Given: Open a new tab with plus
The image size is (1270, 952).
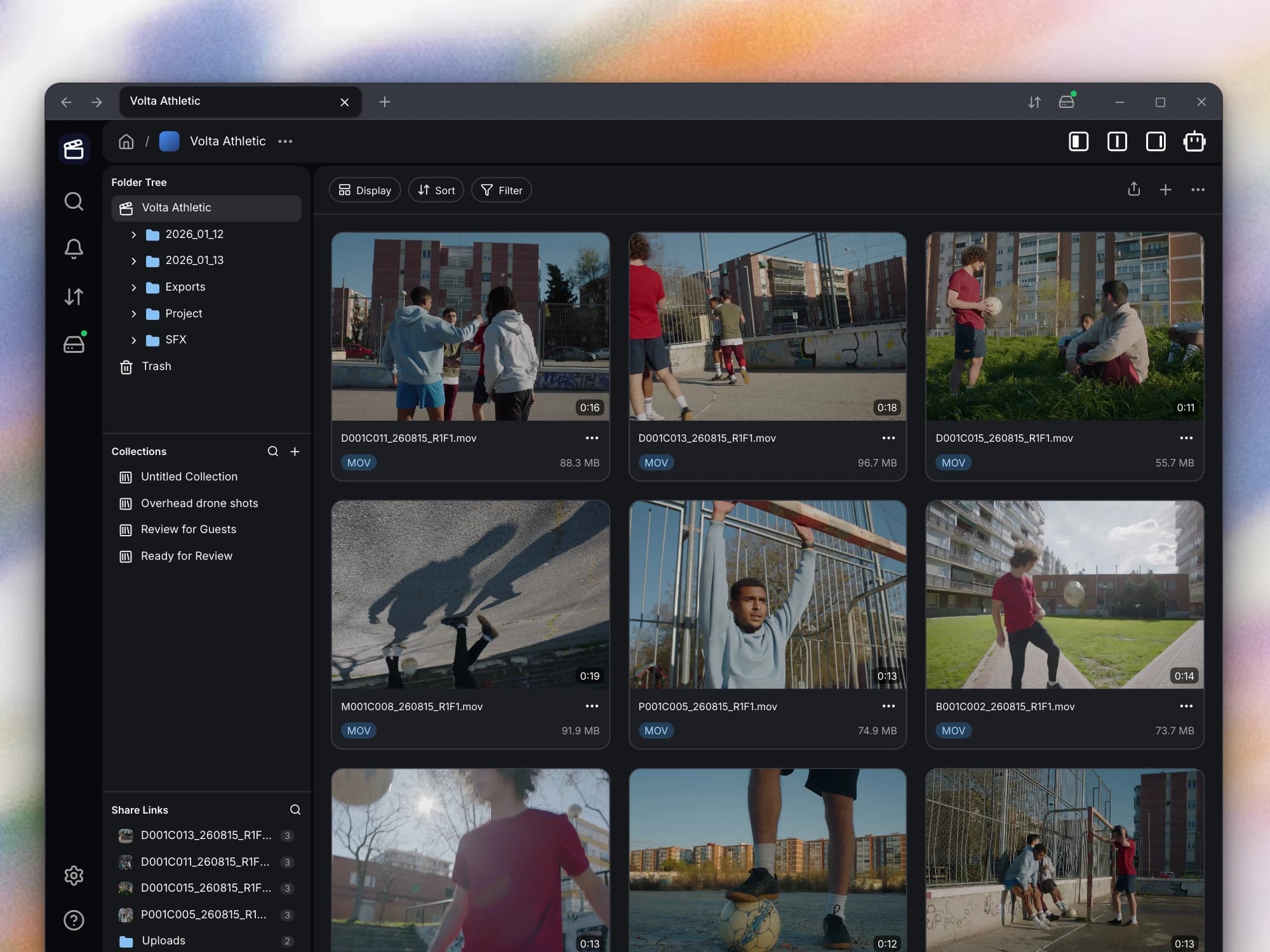Looking at the screenshot, I should point(385,102).
